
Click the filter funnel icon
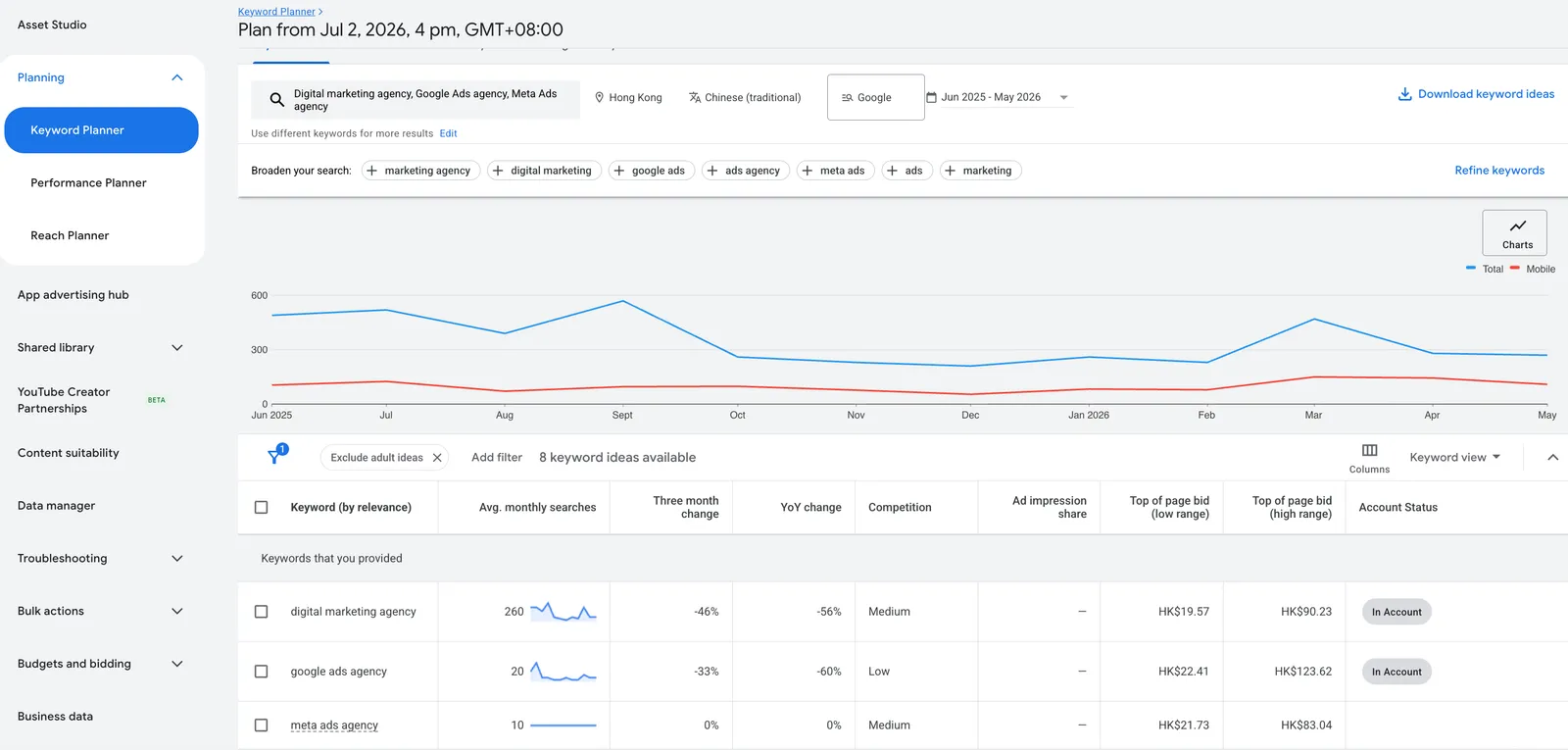[x=275, y=457]
